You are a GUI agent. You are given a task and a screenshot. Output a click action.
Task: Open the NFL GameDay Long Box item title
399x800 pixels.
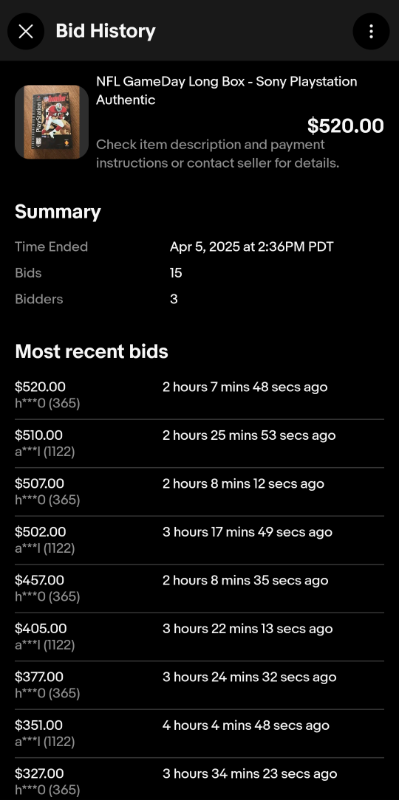tap(227, 90)
